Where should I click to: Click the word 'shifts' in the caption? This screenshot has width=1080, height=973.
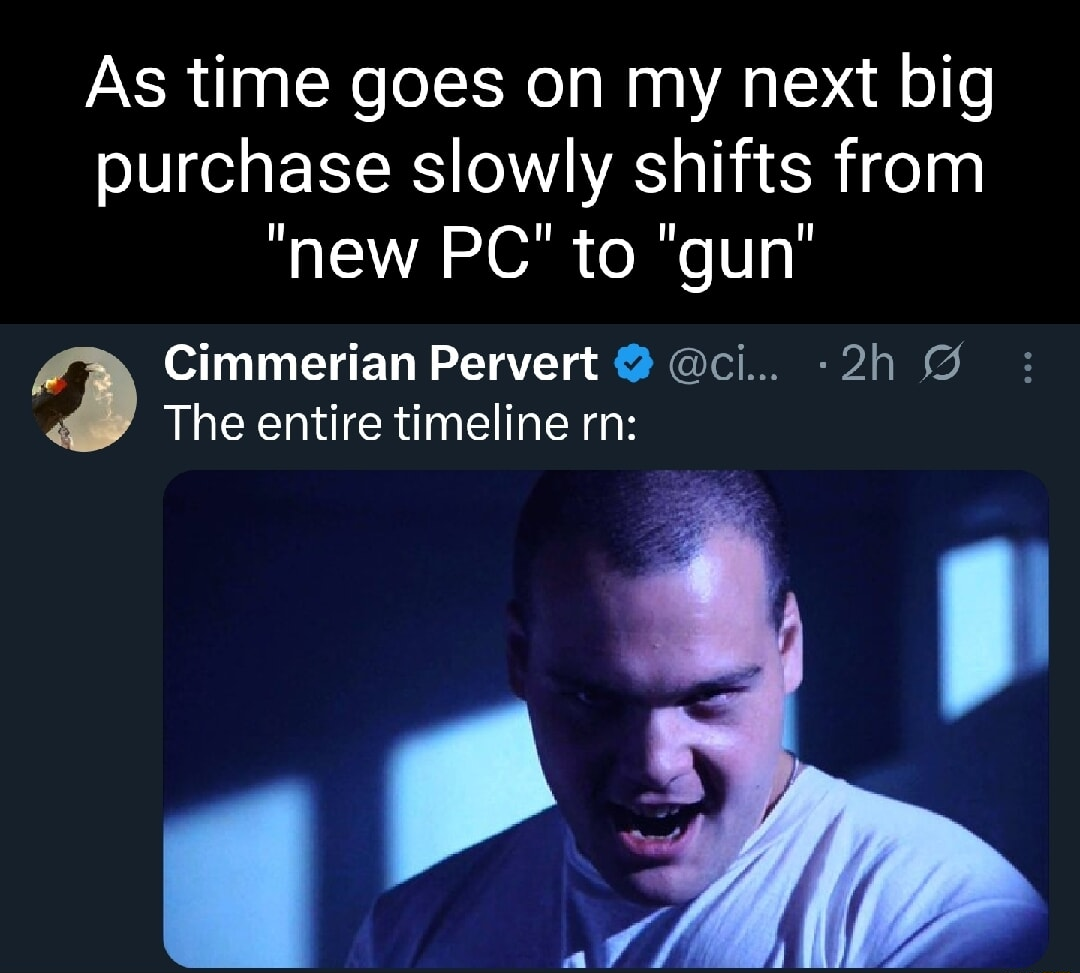pyautogui.click(x=722, y=169)
